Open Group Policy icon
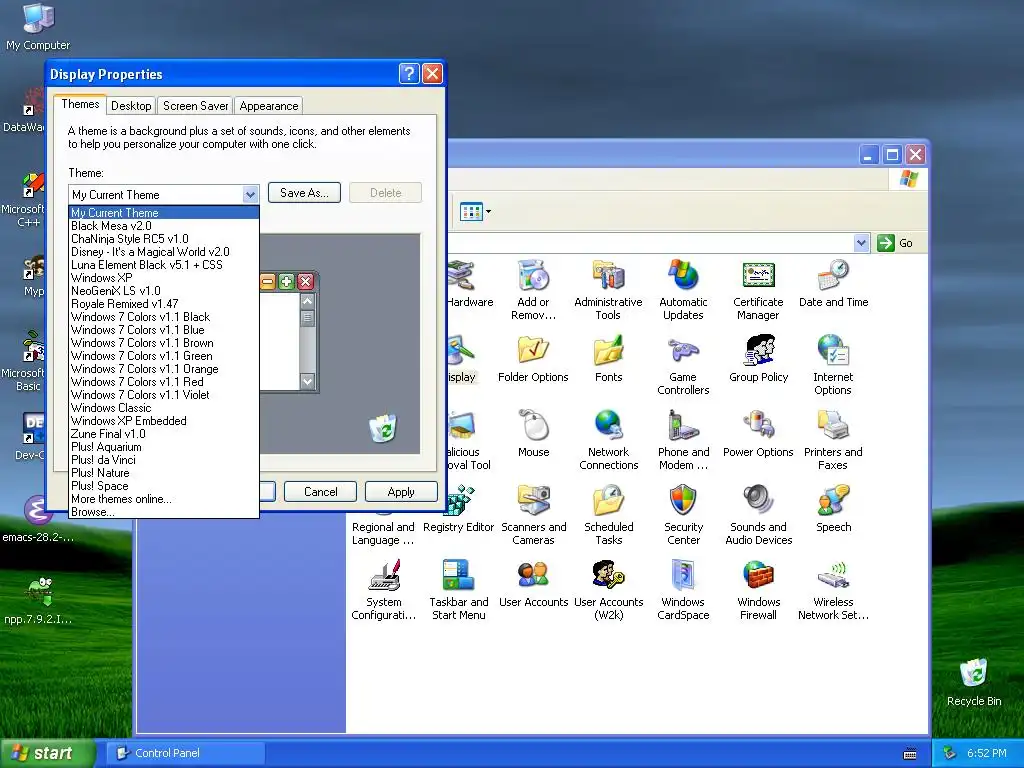This screenshot has height=768, width=1024. coord(758,359)
